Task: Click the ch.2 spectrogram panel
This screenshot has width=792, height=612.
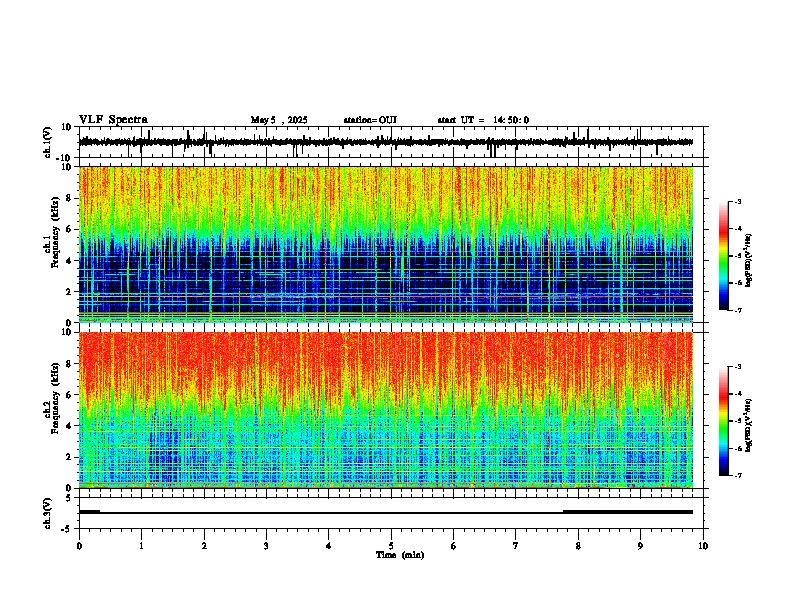Action: [x=386, y=410]
